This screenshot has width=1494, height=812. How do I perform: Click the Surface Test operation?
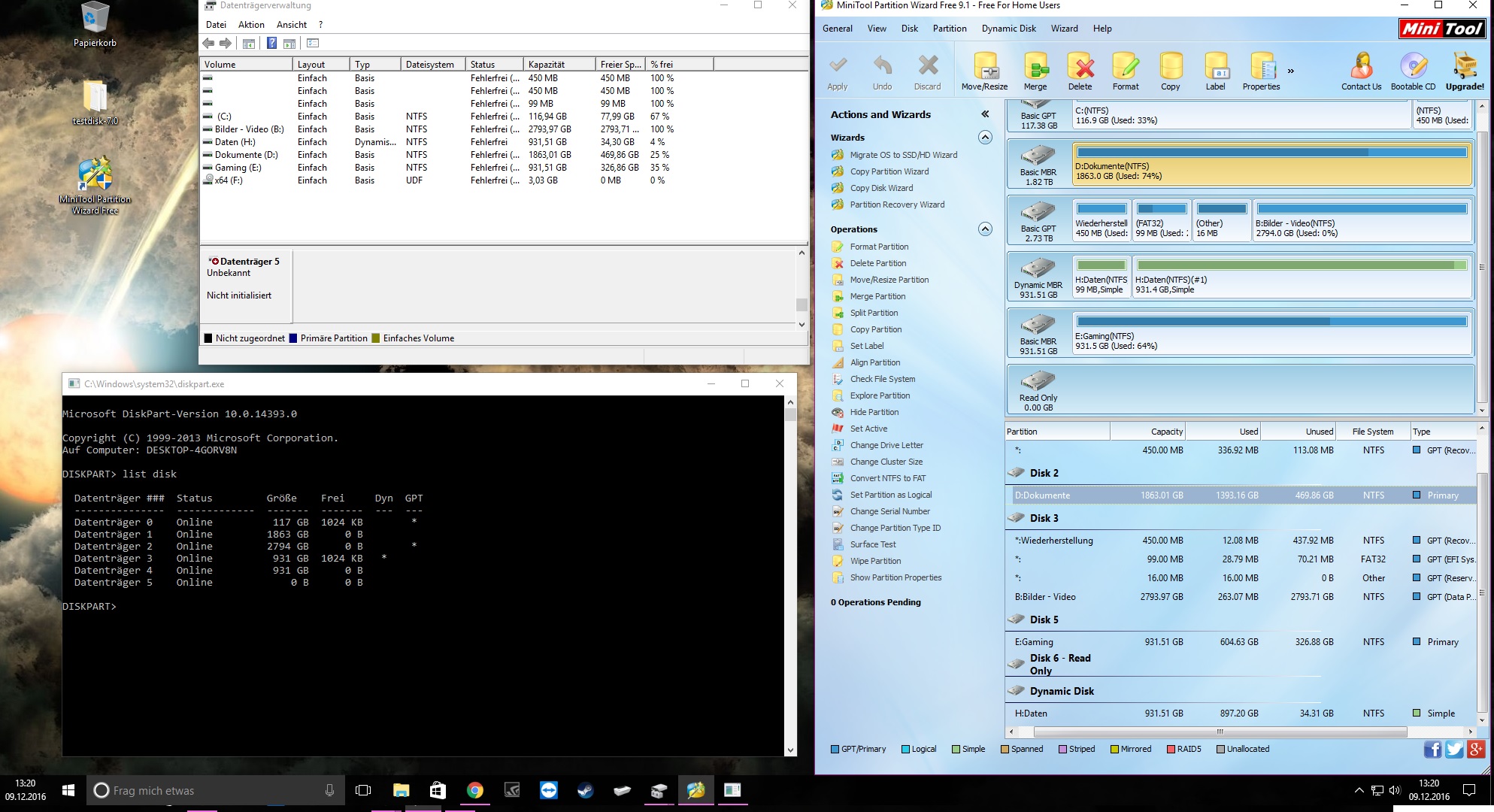coord(873,544)
